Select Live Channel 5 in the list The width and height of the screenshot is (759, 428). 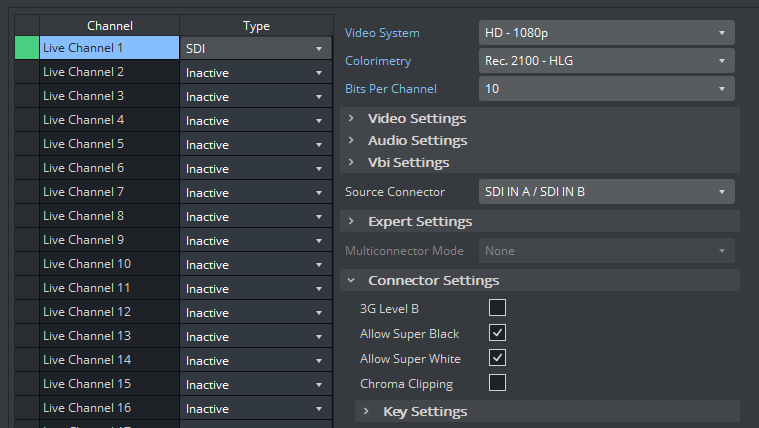point(108,144)
